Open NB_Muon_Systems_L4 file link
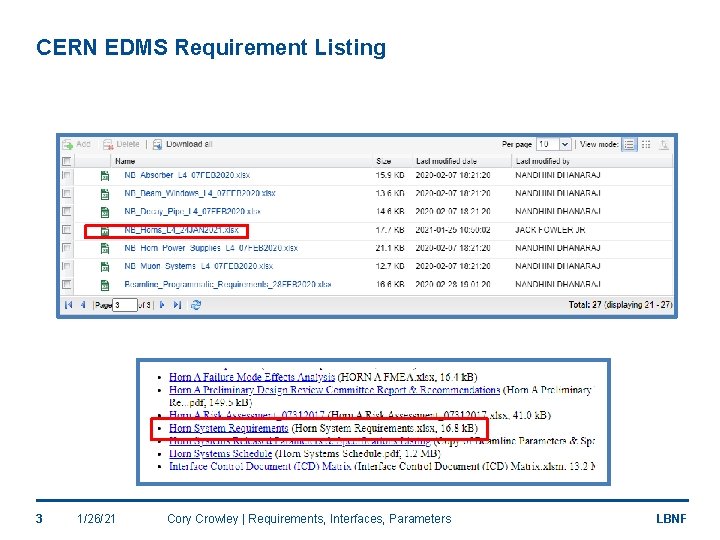This screenshot has width=720, height=540. [x=198, y=266]
